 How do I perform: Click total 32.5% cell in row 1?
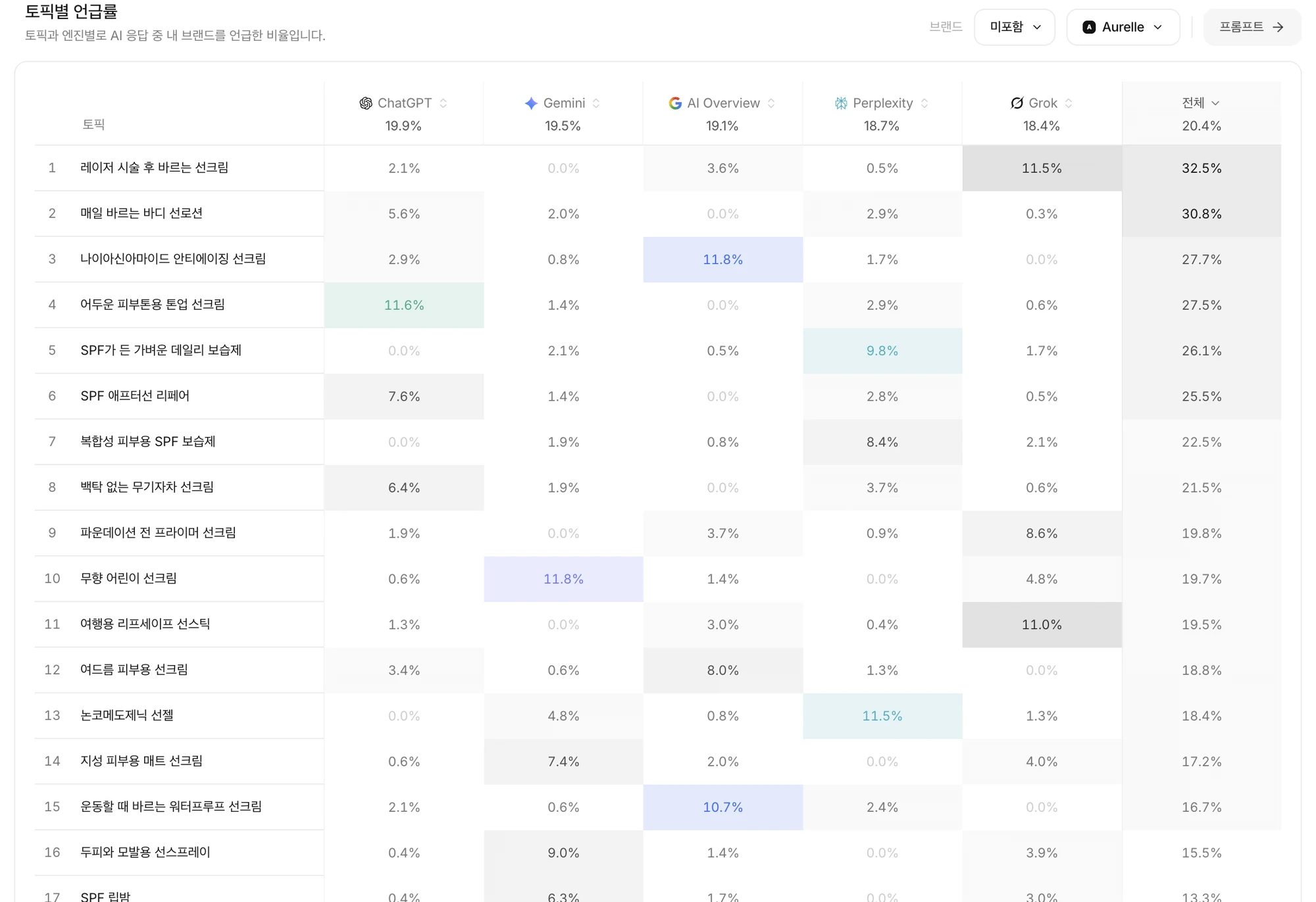pos(1202,168)
